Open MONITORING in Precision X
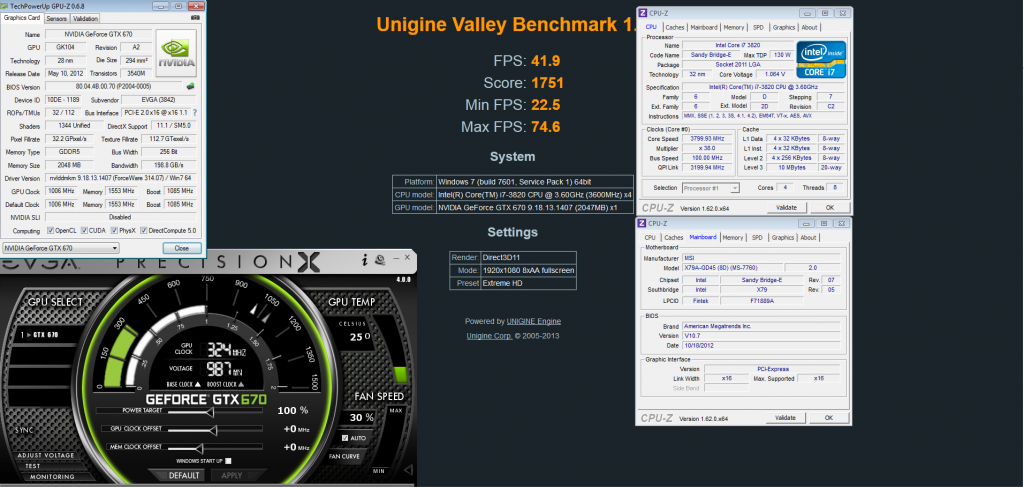The height and width of the screenshot is (487, 1024). [50, 477]
